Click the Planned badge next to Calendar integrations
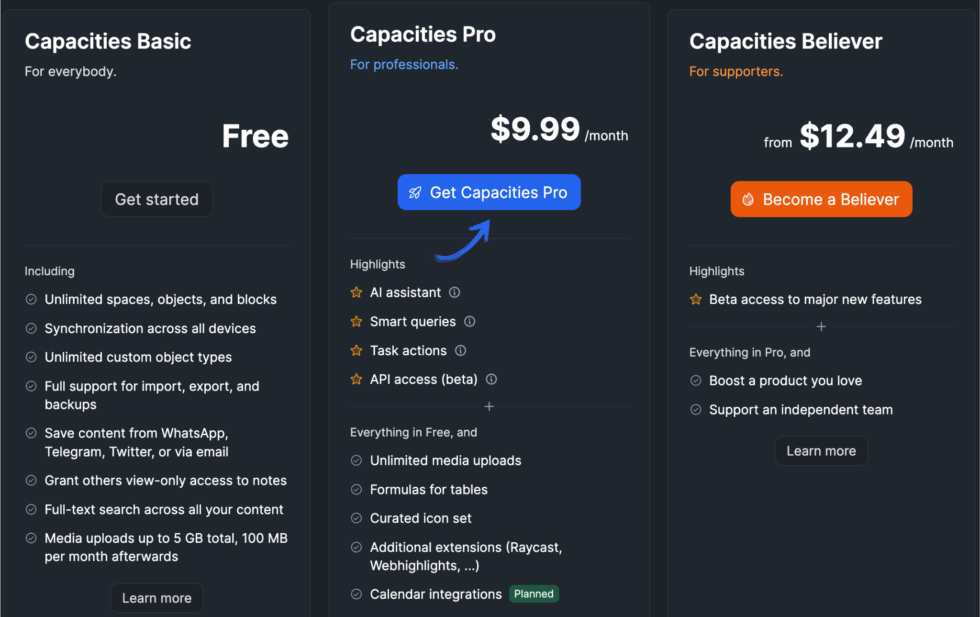 click(x=533, y=593)
